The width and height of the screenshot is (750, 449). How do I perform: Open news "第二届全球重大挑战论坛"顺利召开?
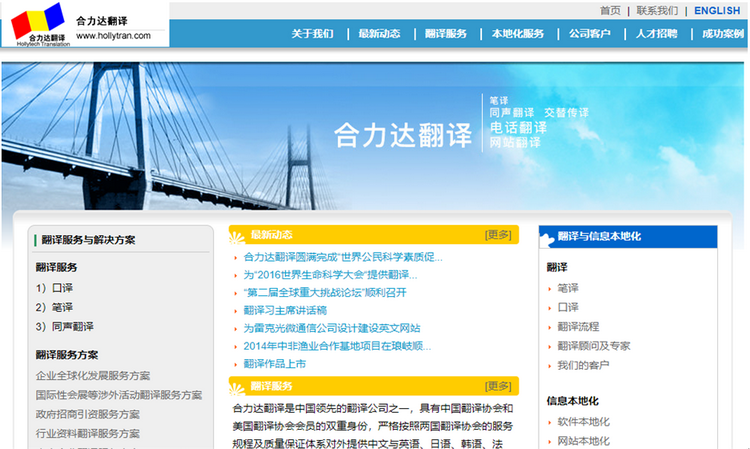325,293
